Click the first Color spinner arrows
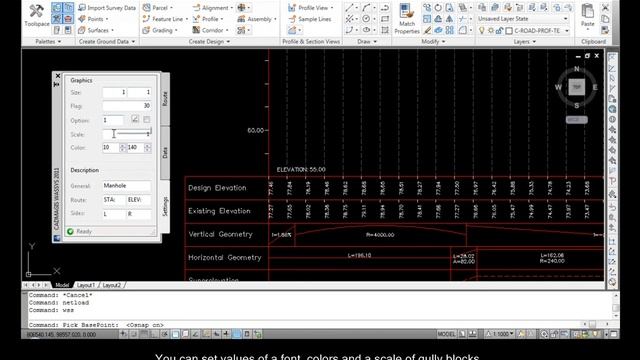The width and height of the screenshot is (640, 360). pos(122,147)
